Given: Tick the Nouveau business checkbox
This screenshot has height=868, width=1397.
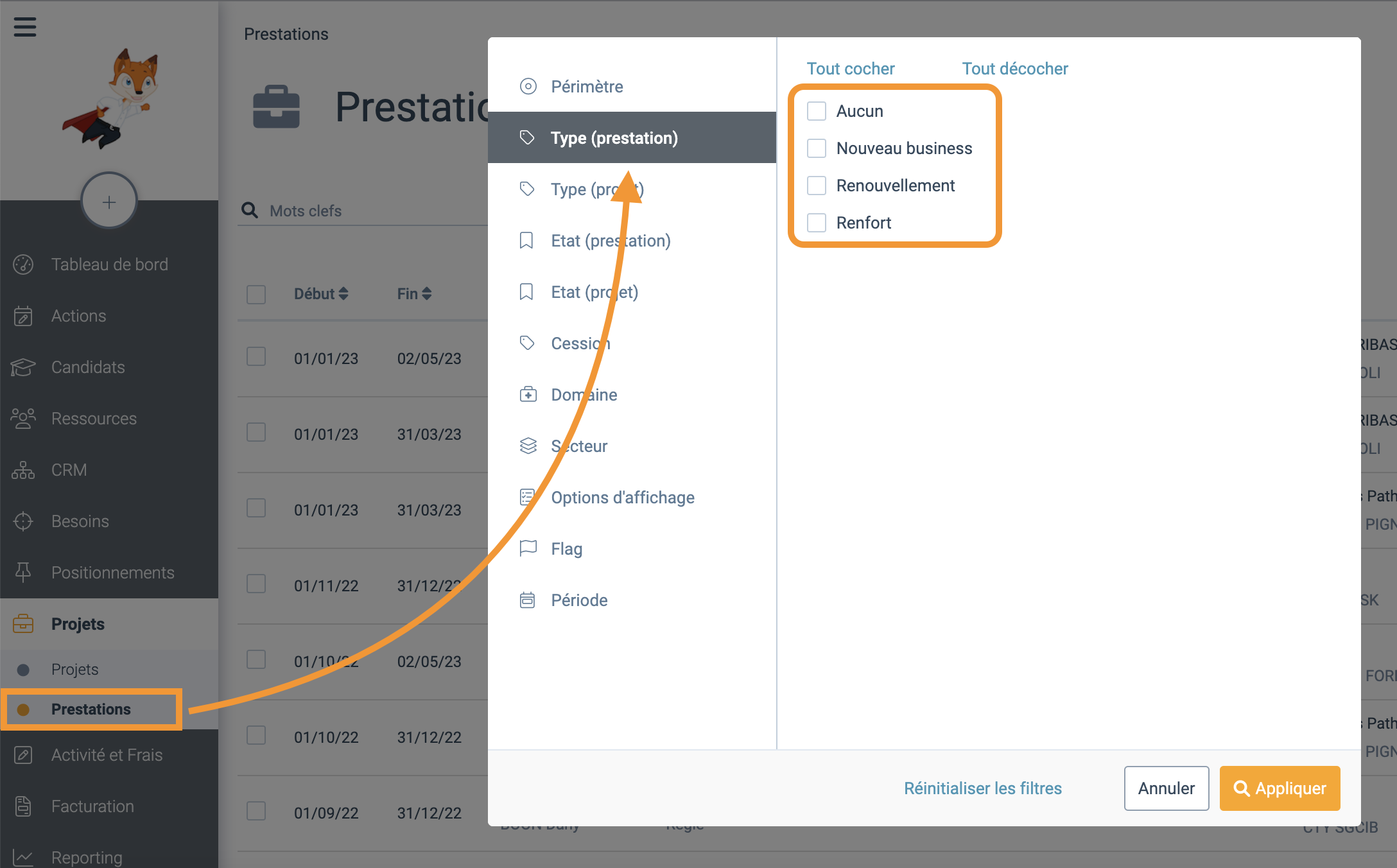Looking at the screenshot, I should coord(817,148).
